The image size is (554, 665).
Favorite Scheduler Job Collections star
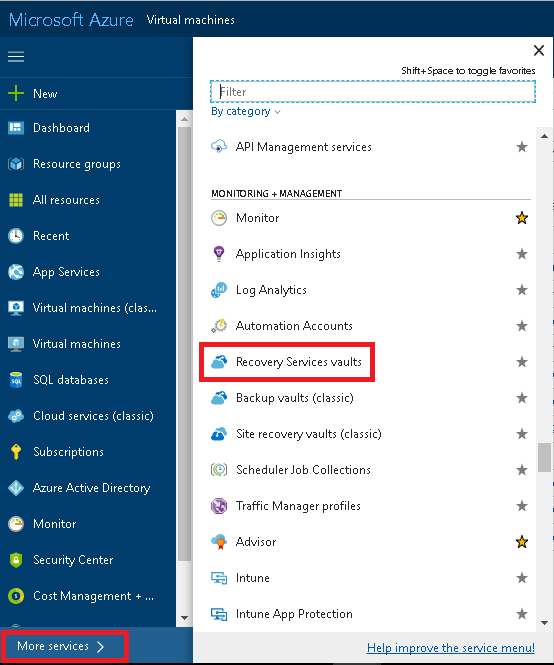tap(522, 470)
